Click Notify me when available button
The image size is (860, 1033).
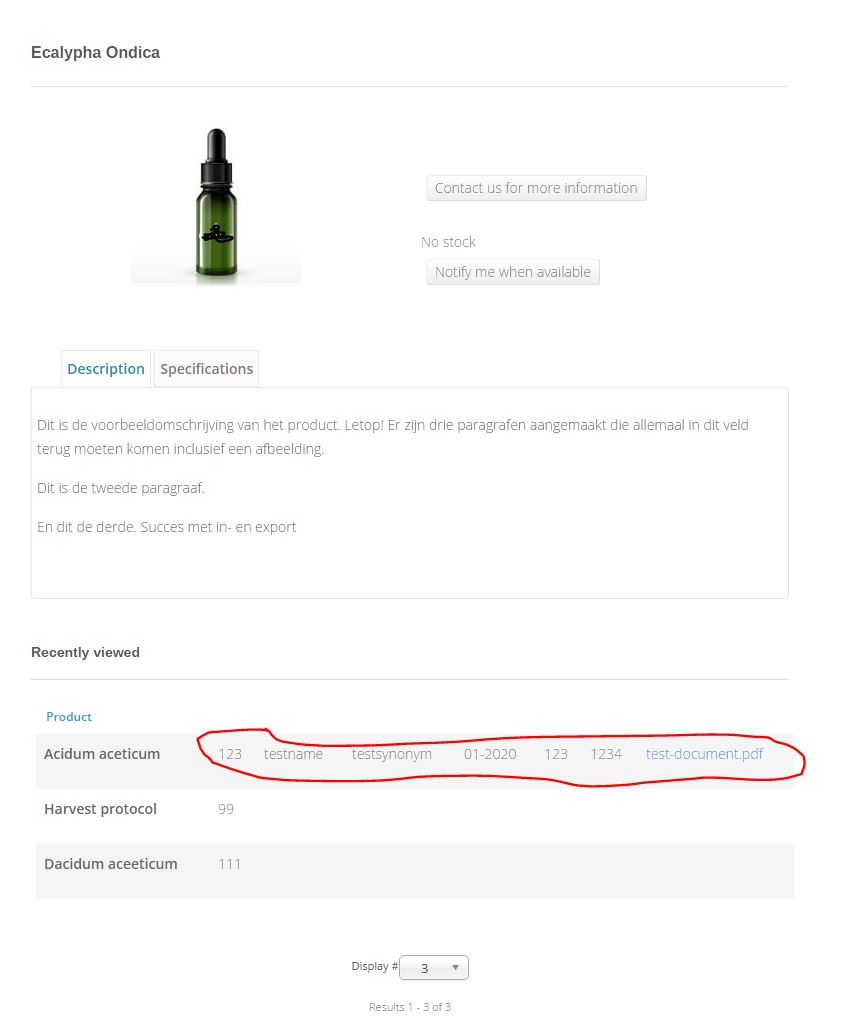click(513, 272)
